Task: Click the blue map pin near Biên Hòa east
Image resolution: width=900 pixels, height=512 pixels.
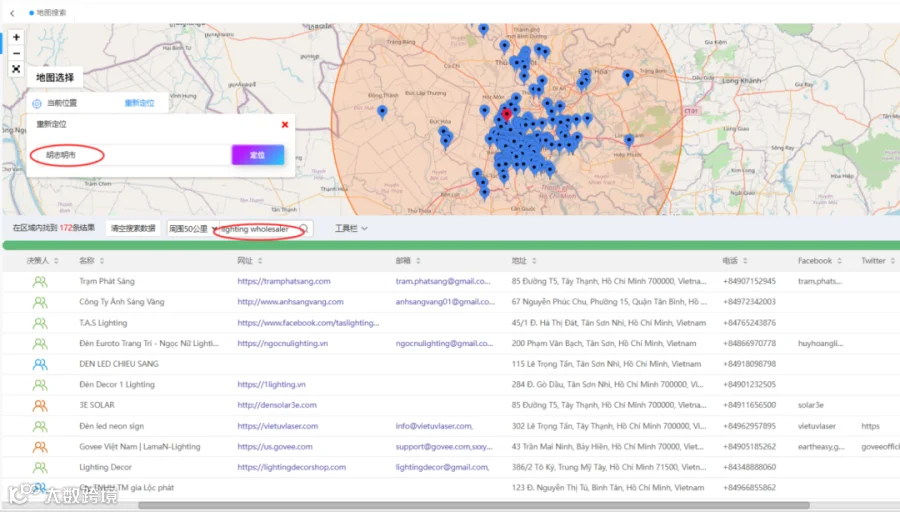Action: (x=627, y=76)
